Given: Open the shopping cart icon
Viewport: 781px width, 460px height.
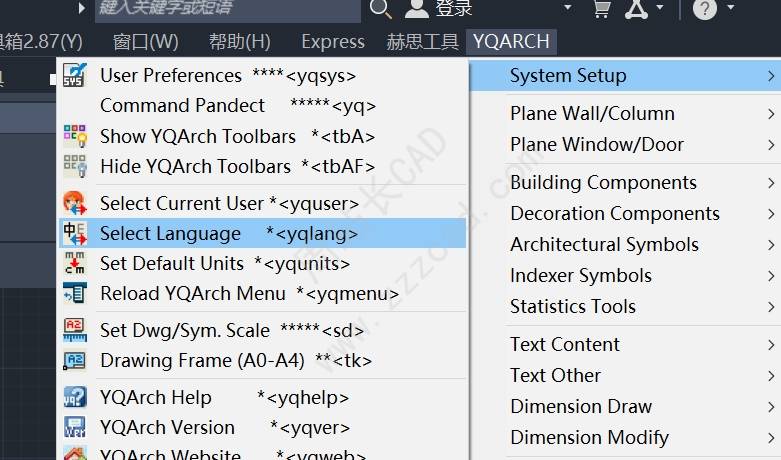Looking at the screenshot, I should (602, 8).
